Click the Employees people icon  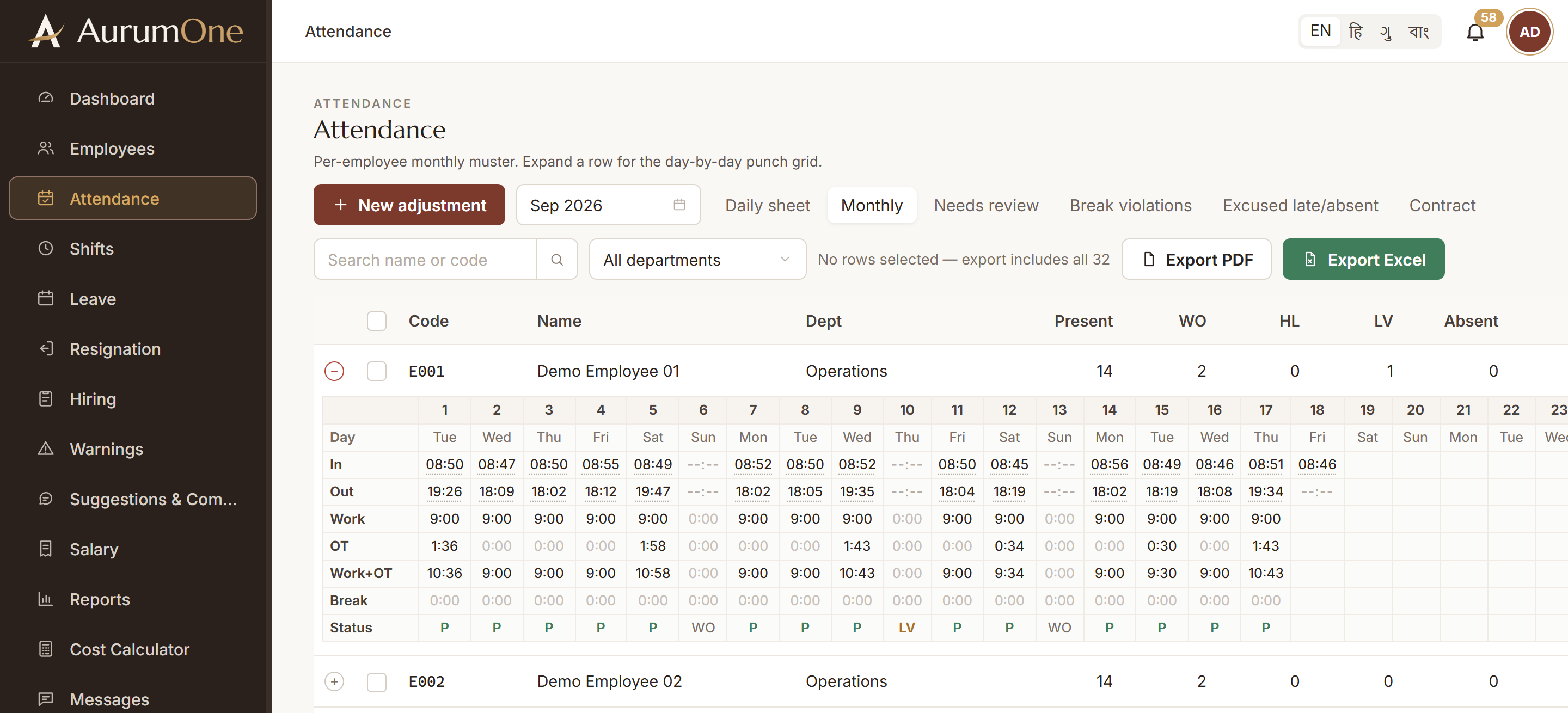46,148
